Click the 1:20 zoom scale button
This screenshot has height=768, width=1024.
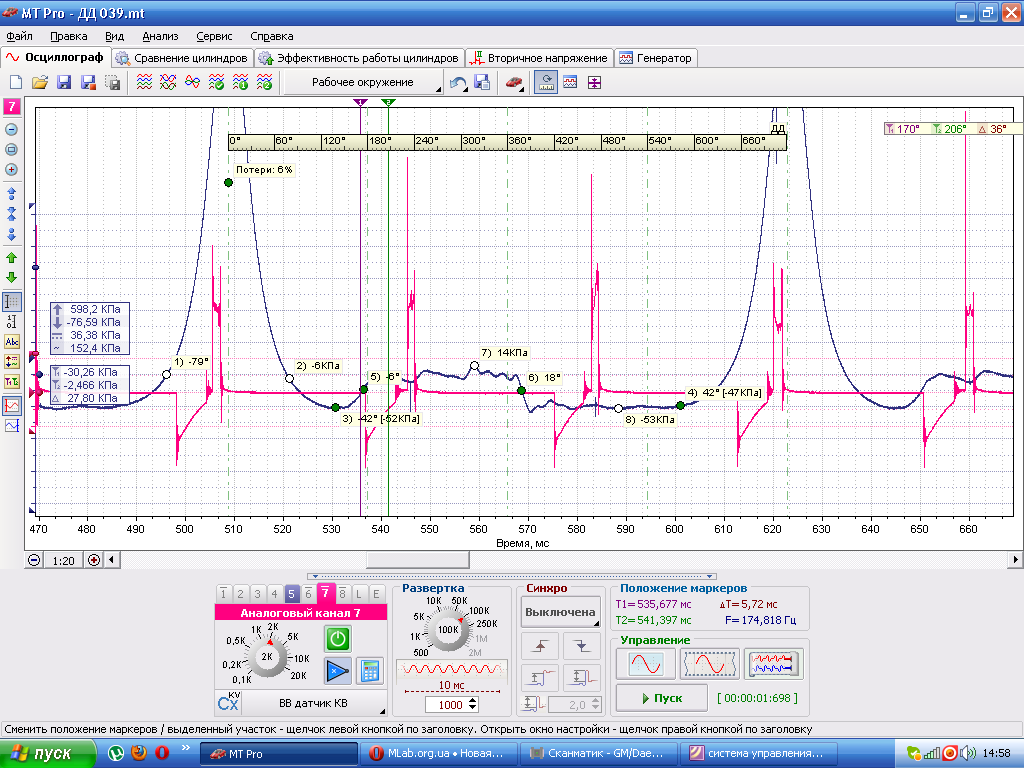[x=63, y=560]
